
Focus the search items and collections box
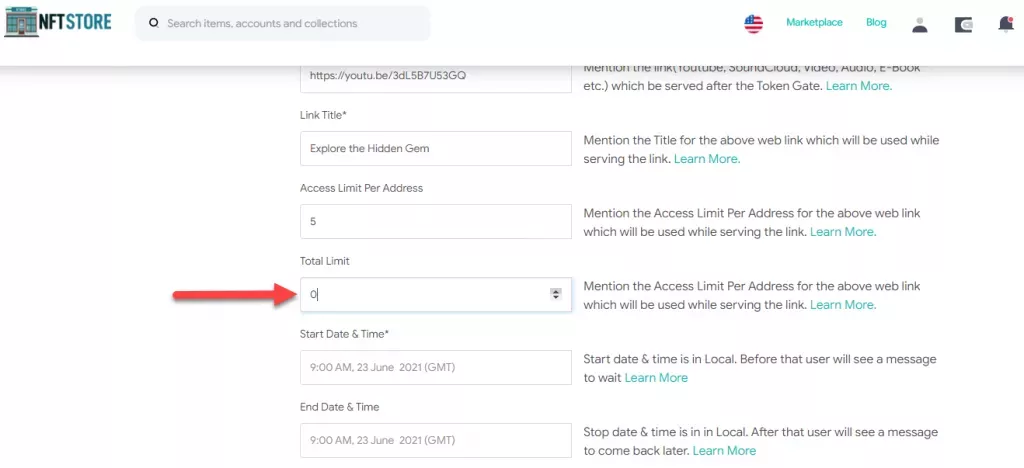(x=290, y=23)
